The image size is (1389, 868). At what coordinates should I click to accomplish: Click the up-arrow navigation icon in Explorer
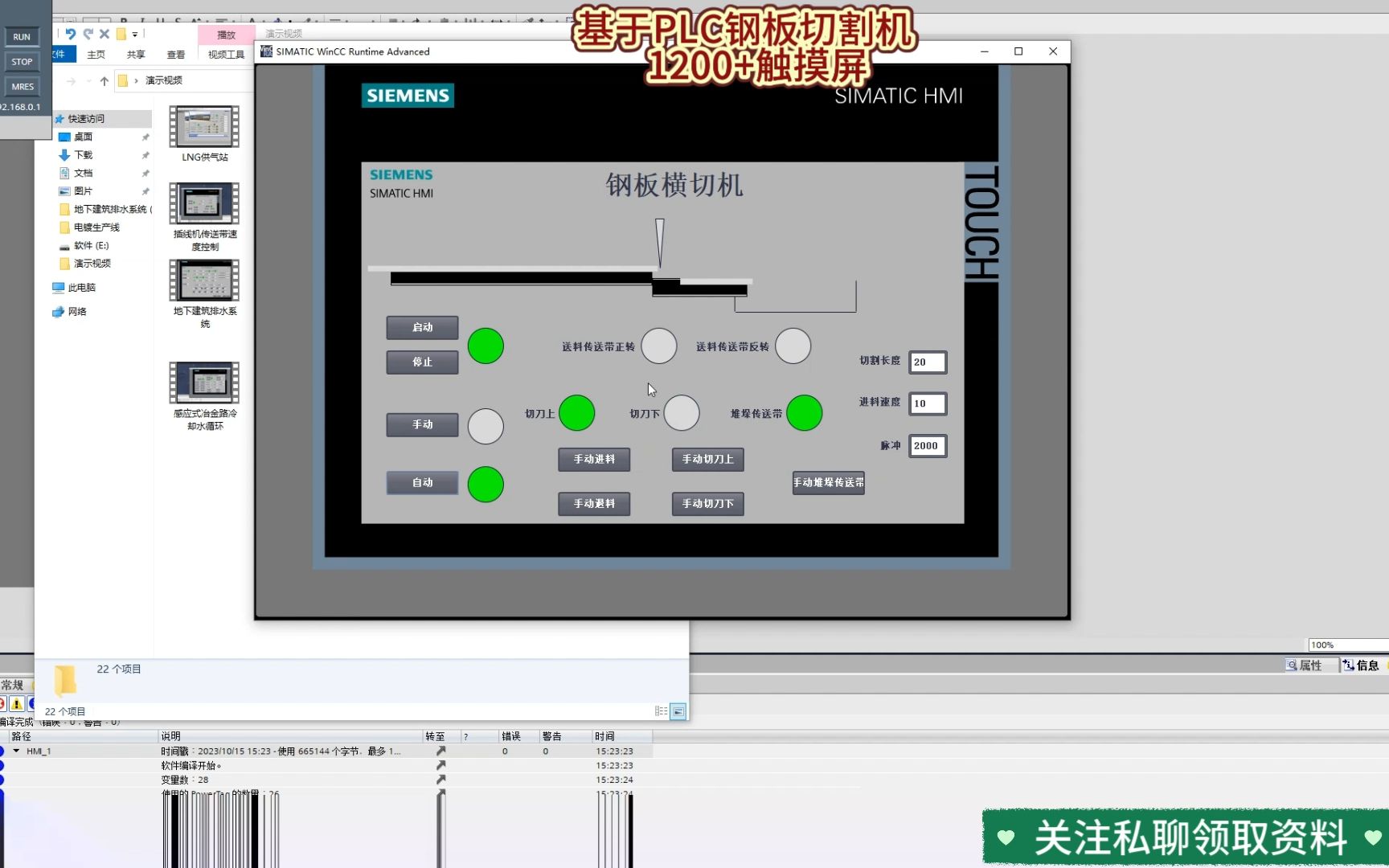[104, 81]
